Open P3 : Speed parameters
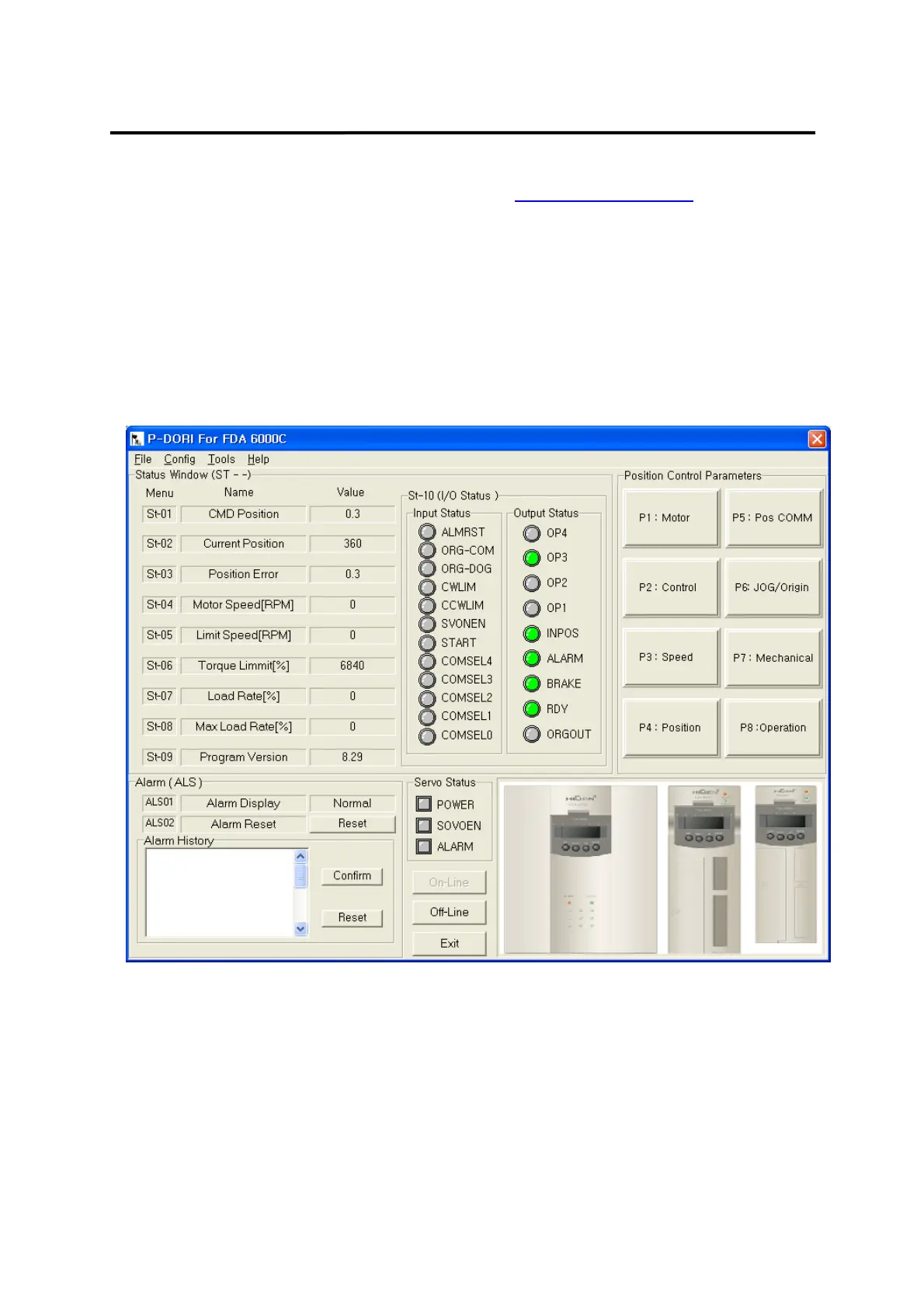 click(x=671, y=657)
